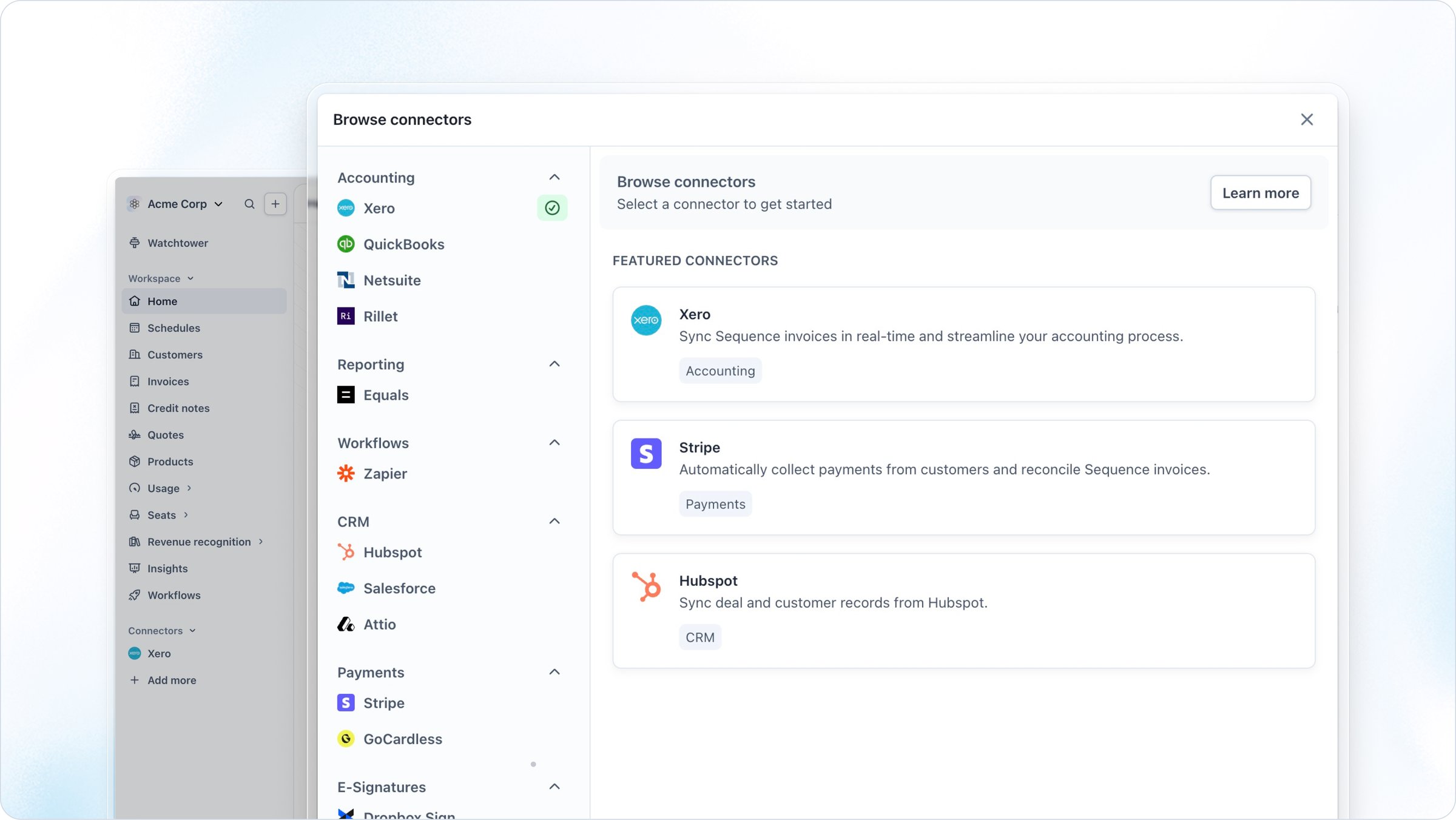Open Customers in the sidebar
The height and width of the screenshot is (820, 1456).
tap(204, 354)
